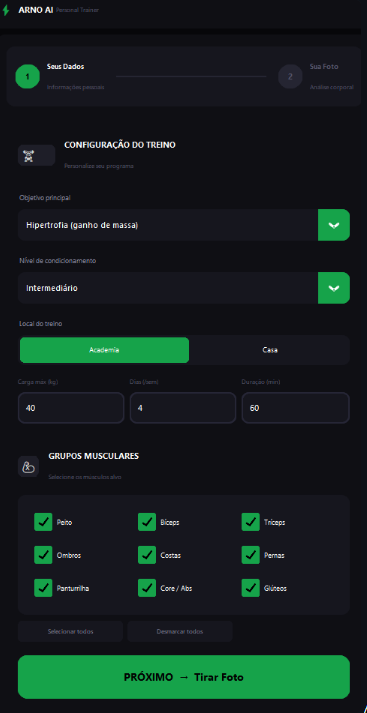Open the Hipertrofia (ganho de massa) select box

[x=184, y=225]
